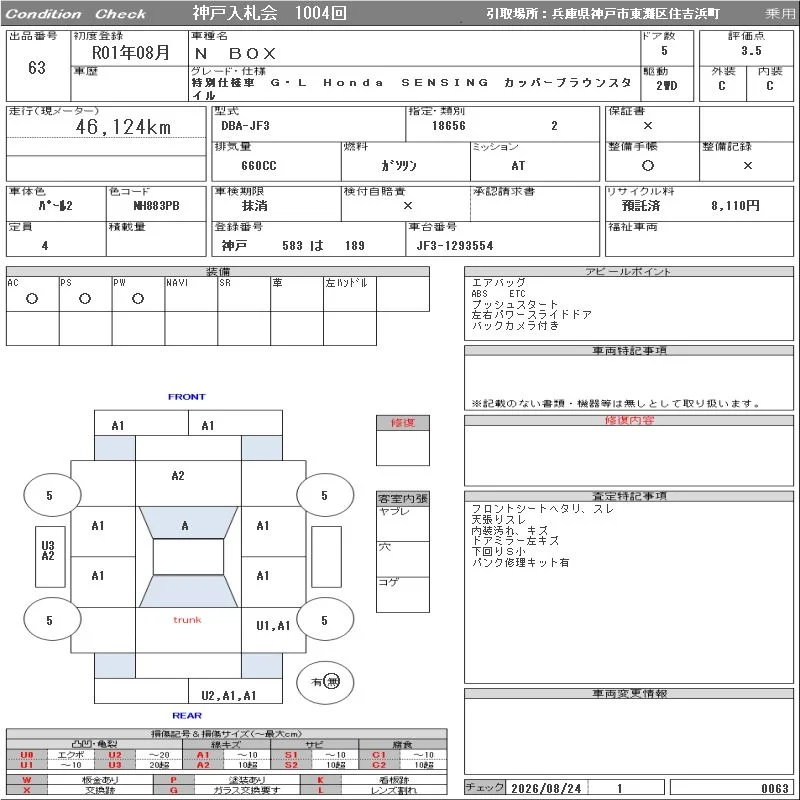Screen dimensions: 800x800
Task: Click the red "trunk" label in diagram
Action: 187,620
